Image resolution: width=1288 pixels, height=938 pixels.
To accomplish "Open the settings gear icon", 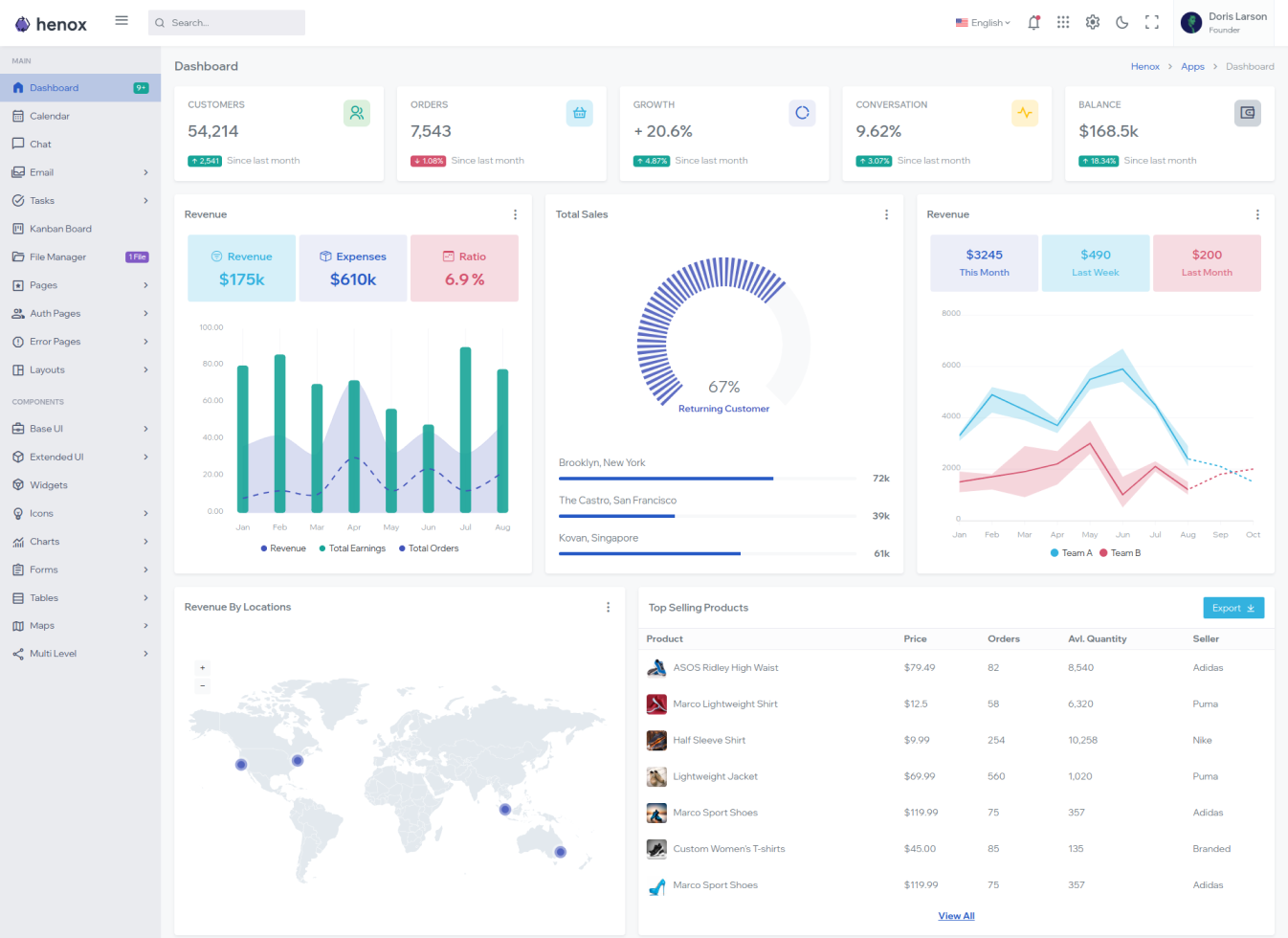I will (1093, 22).
